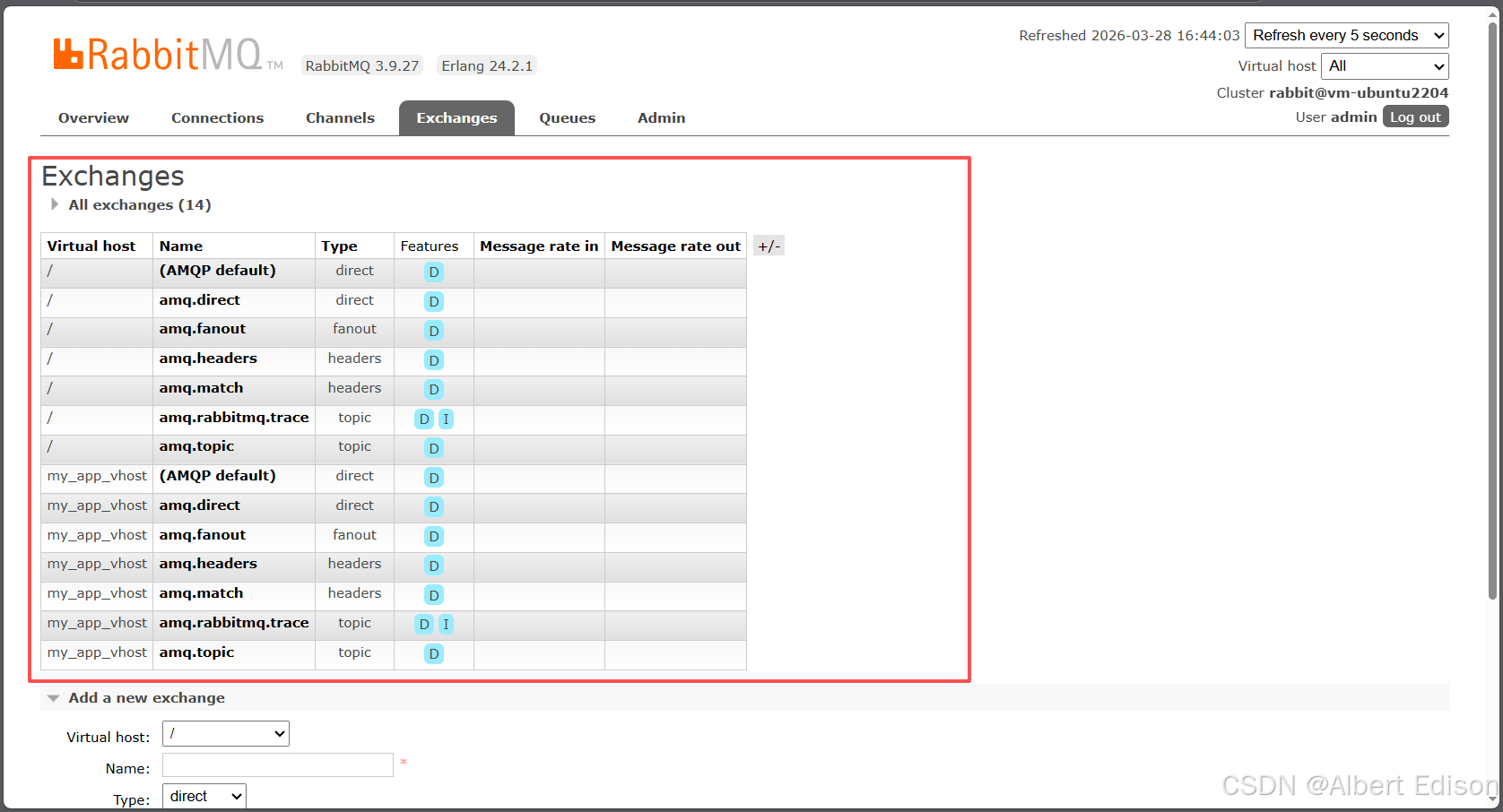Click the page vertical scrollbar

(1492, 309)
